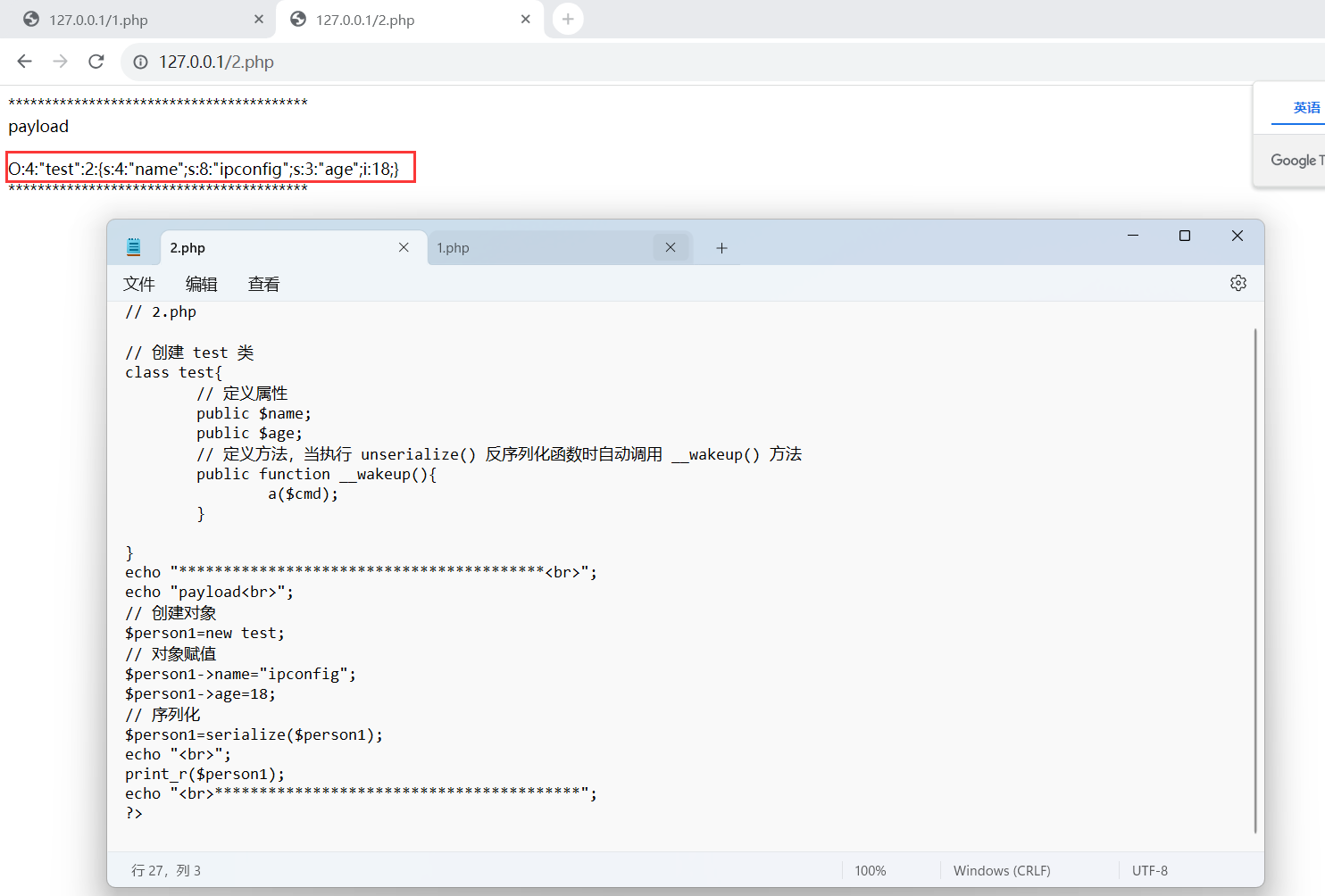Image resolution: width=1325 pixels, height=896 pixels.
Task: Open Notepad settings gear
Action: [1238, 283]
